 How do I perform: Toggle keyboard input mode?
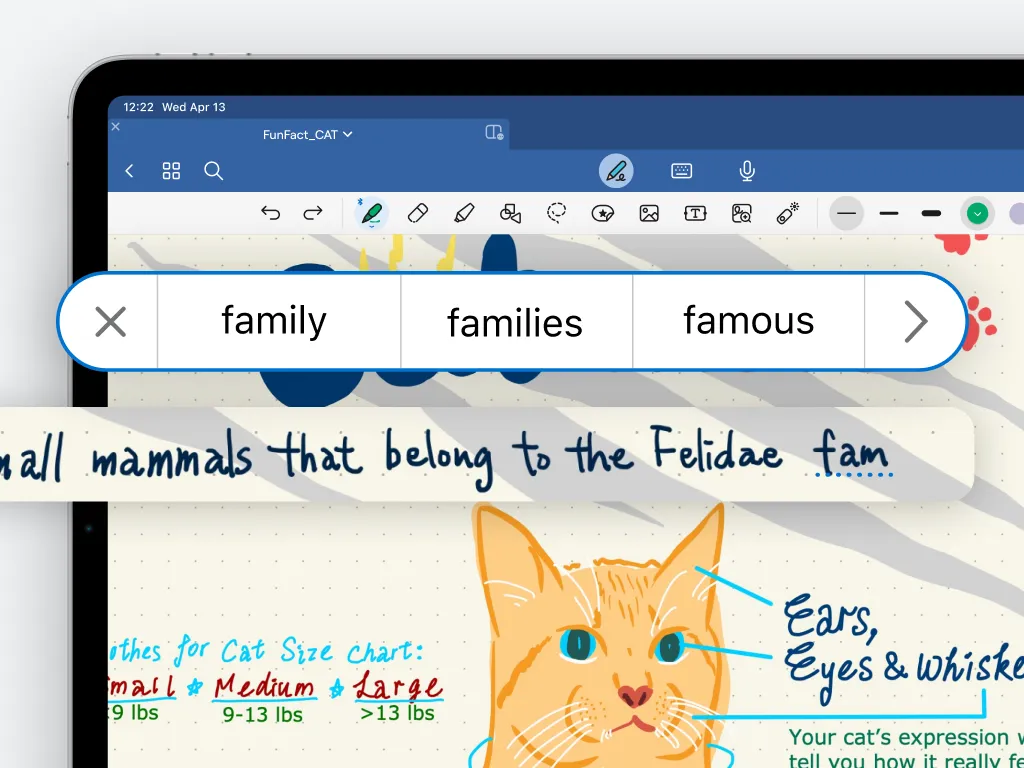681,170
